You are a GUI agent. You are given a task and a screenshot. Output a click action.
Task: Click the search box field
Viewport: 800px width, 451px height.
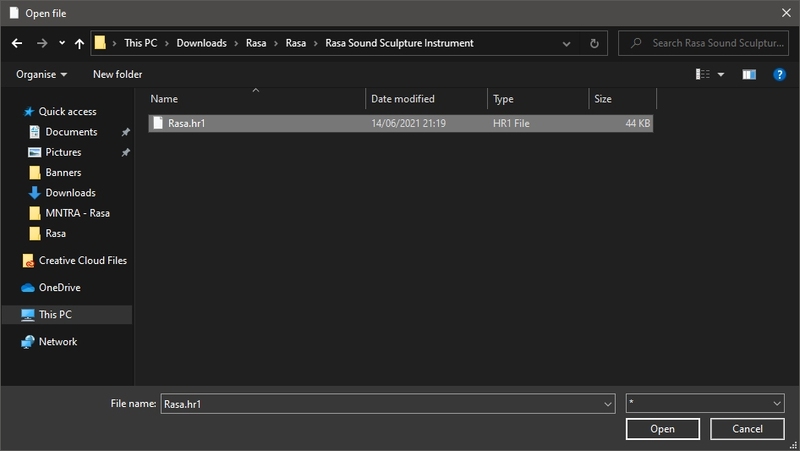click(x=710, y=43)
